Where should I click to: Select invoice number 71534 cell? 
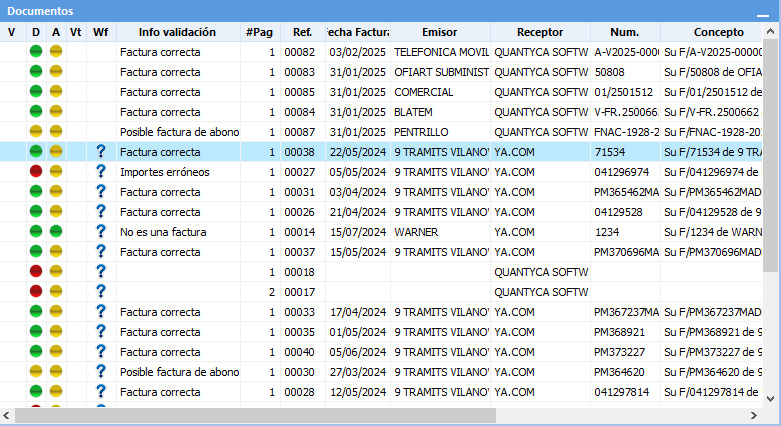click(x=626, y=152)
